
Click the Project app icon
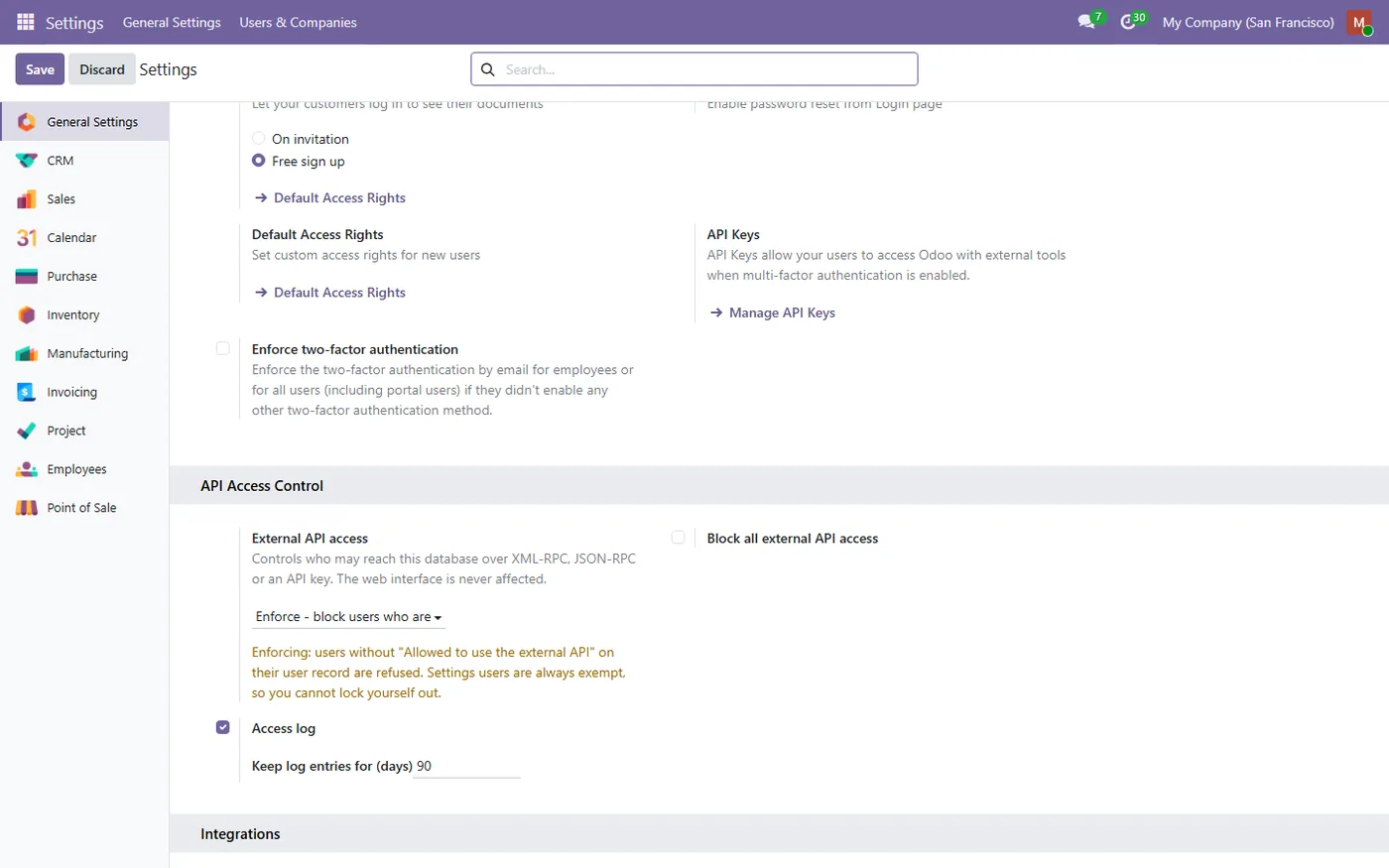[x=27, y=431]
